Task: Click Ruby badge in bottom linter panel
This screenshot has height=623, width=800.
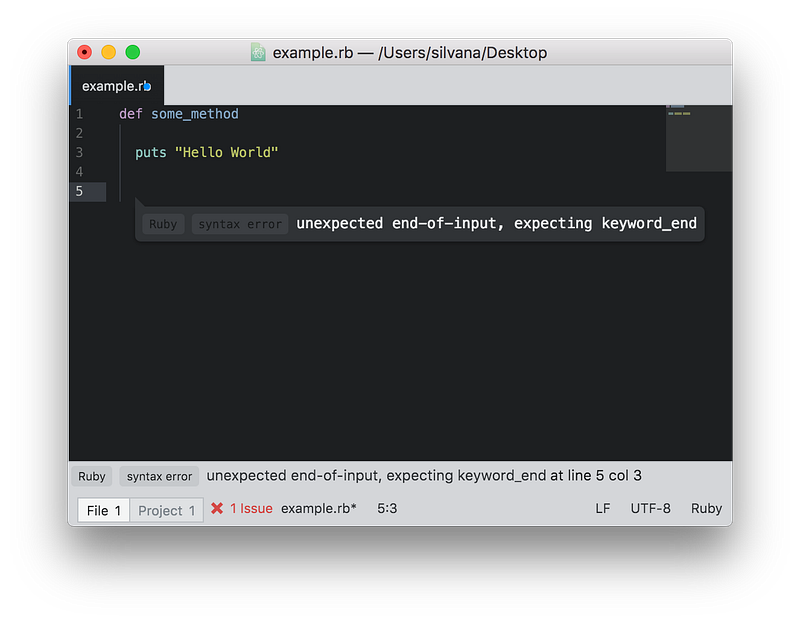Action: coord(91,476)
